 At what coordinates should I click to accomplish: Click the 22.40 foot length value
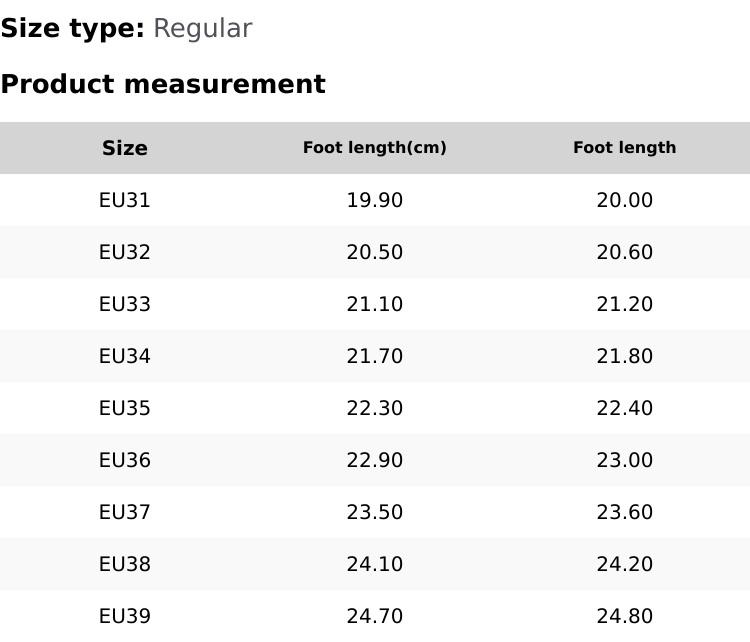tap(625, 408)
